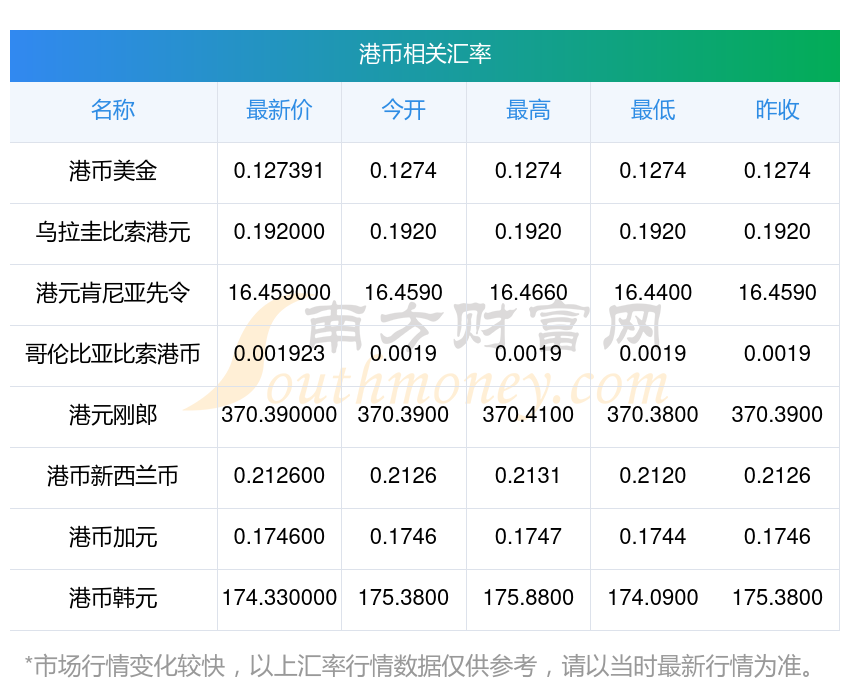Click the 最低 value 370.3800
The image size is (850, 698).
click(x=653, y=415)
